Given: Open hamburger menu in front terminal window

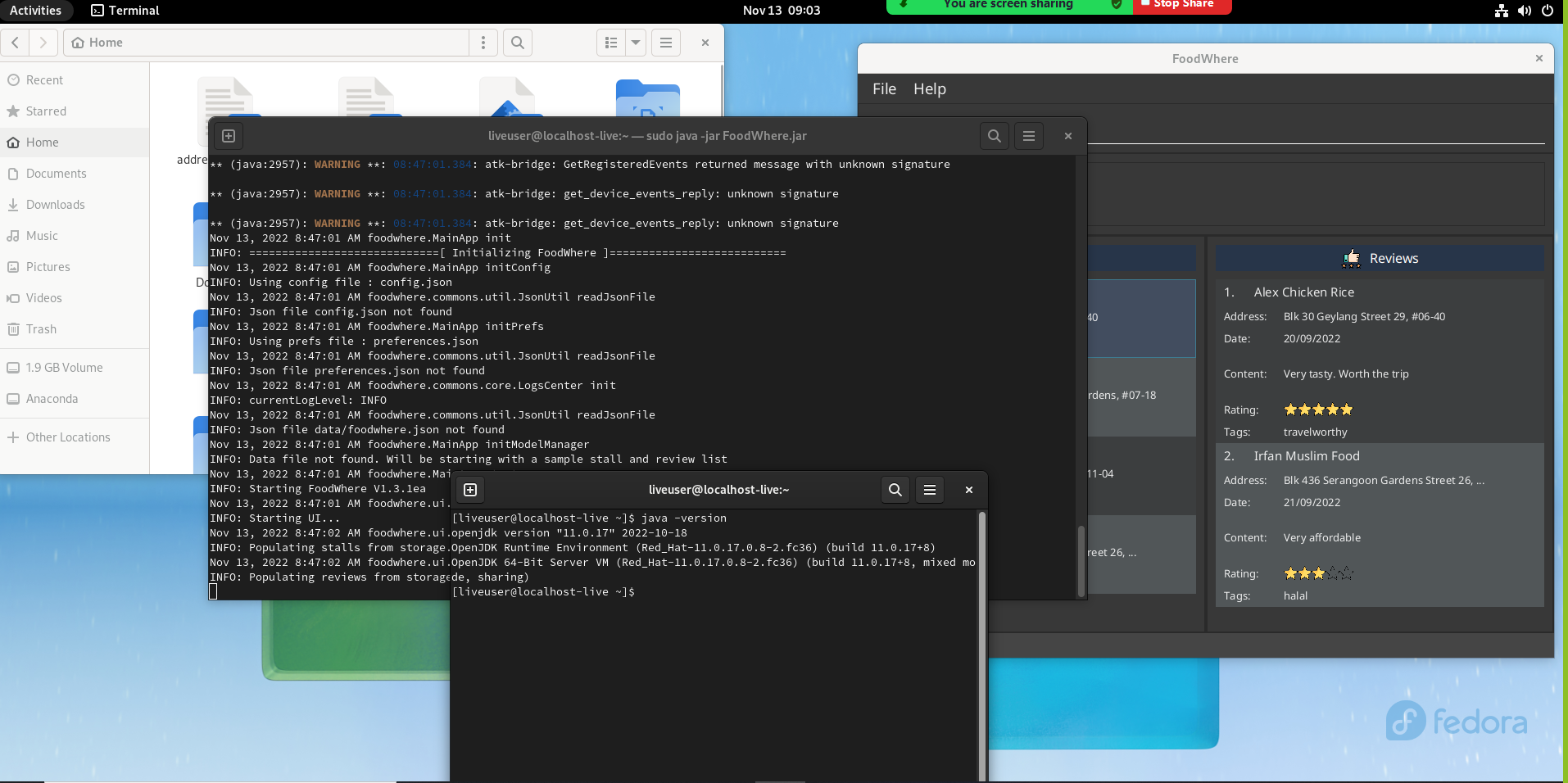Looking at the screenshot, I should click(930, 490).
